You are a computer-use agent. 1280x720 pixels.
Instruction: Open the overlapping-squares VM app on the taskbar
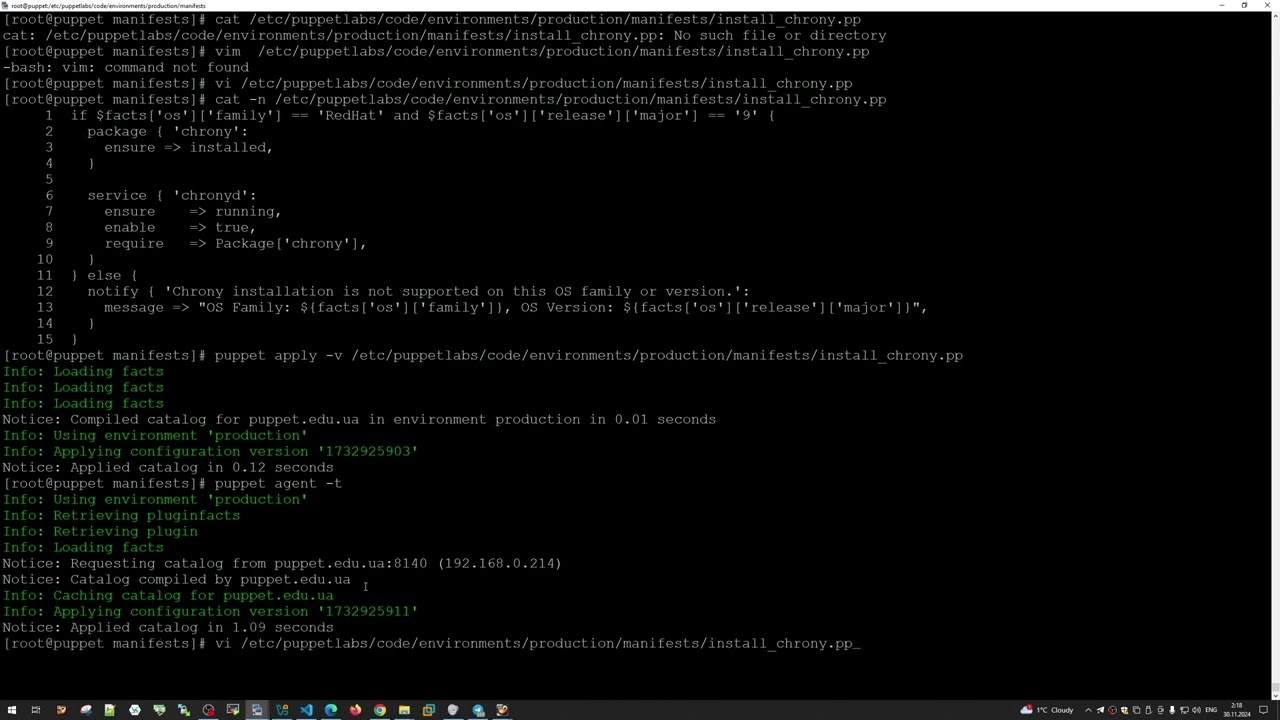point(429,710)
